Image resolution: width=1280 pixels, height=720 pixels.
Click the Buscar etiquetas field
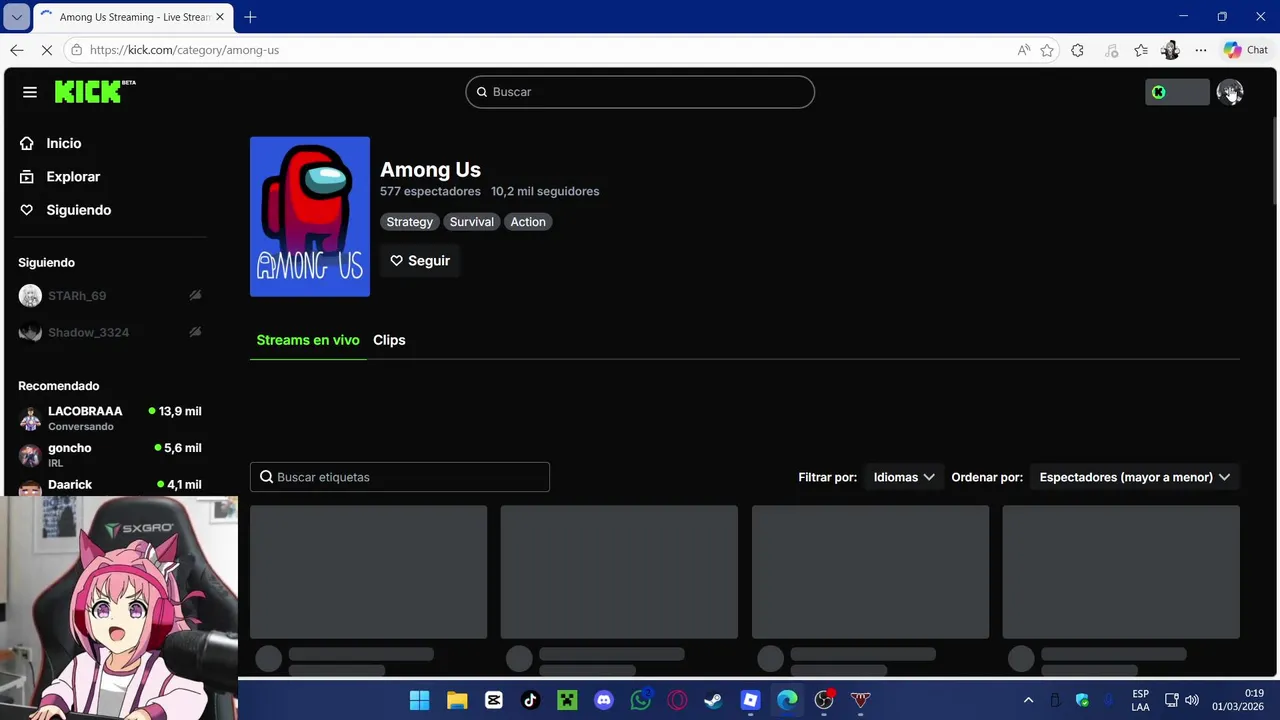(400, 477)
